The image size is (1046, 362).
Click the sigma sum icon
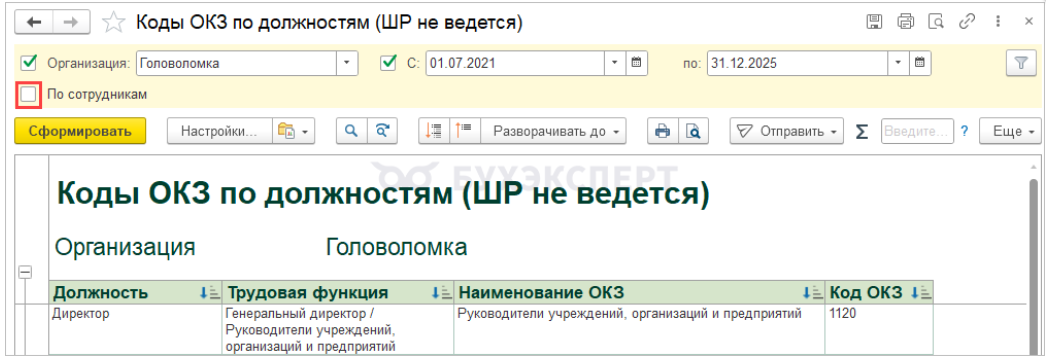862,131
